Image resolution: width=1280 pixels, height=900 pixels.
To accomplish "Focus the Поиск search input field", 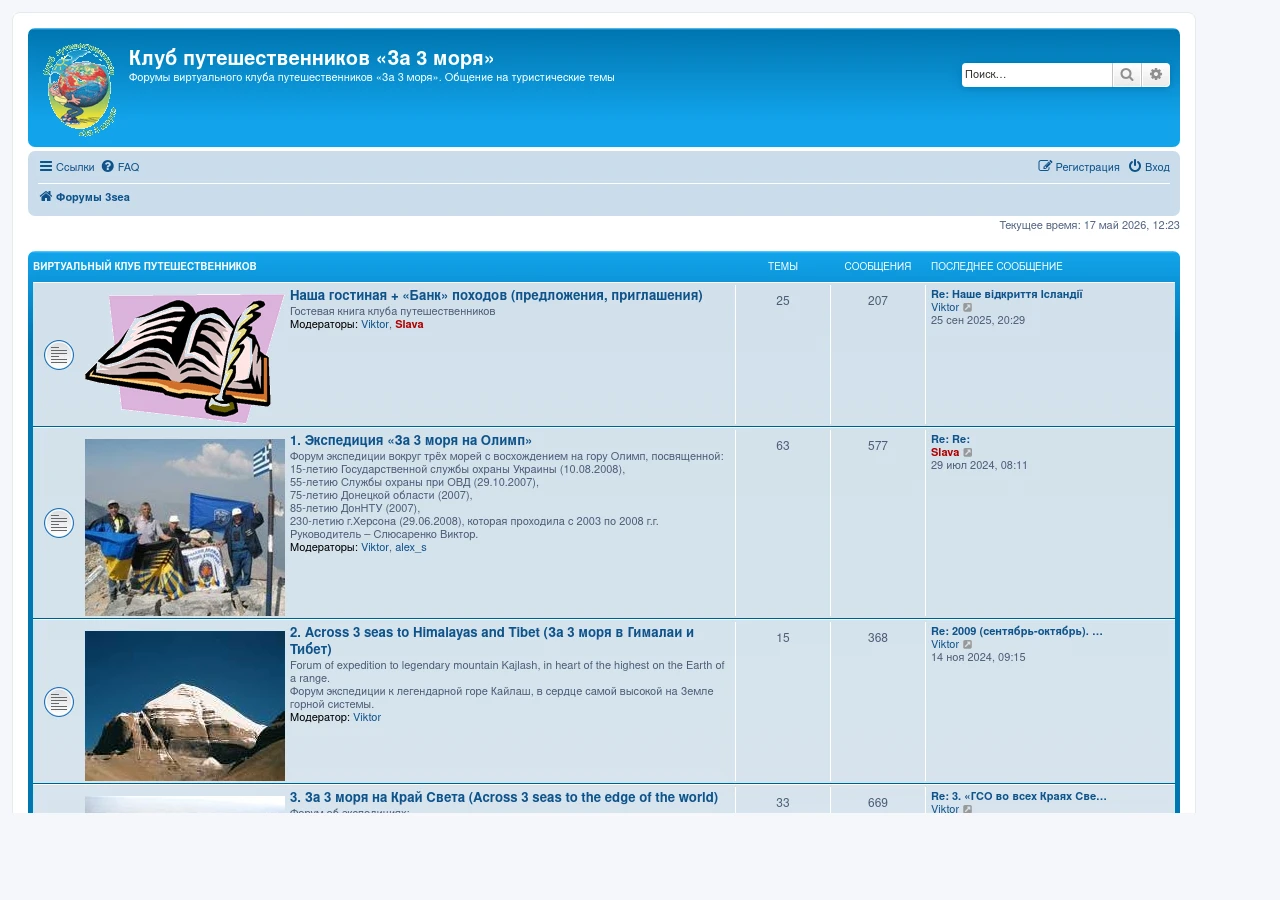I will (x=1037, y=75).
